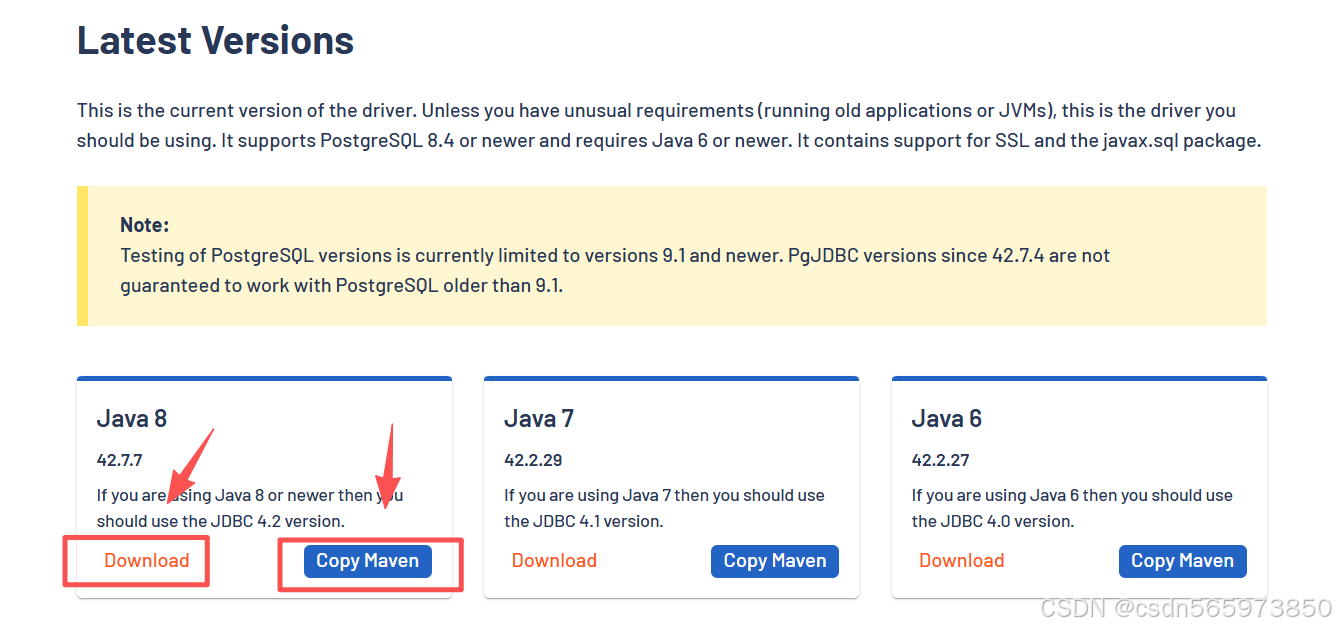This screenshot has width=1336, height=630.
Task: Copy Maven snippet for Java 6
Action: [1183, 561]
